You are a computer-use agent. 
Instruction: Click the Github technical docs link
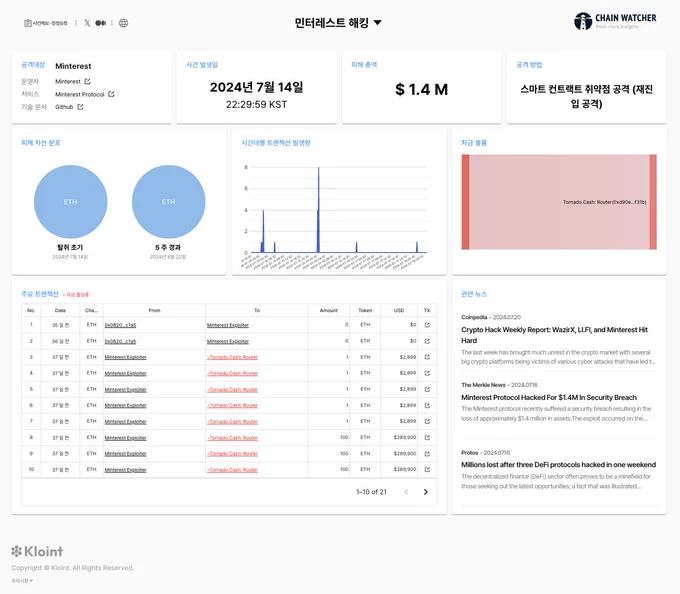coord(64,107)
